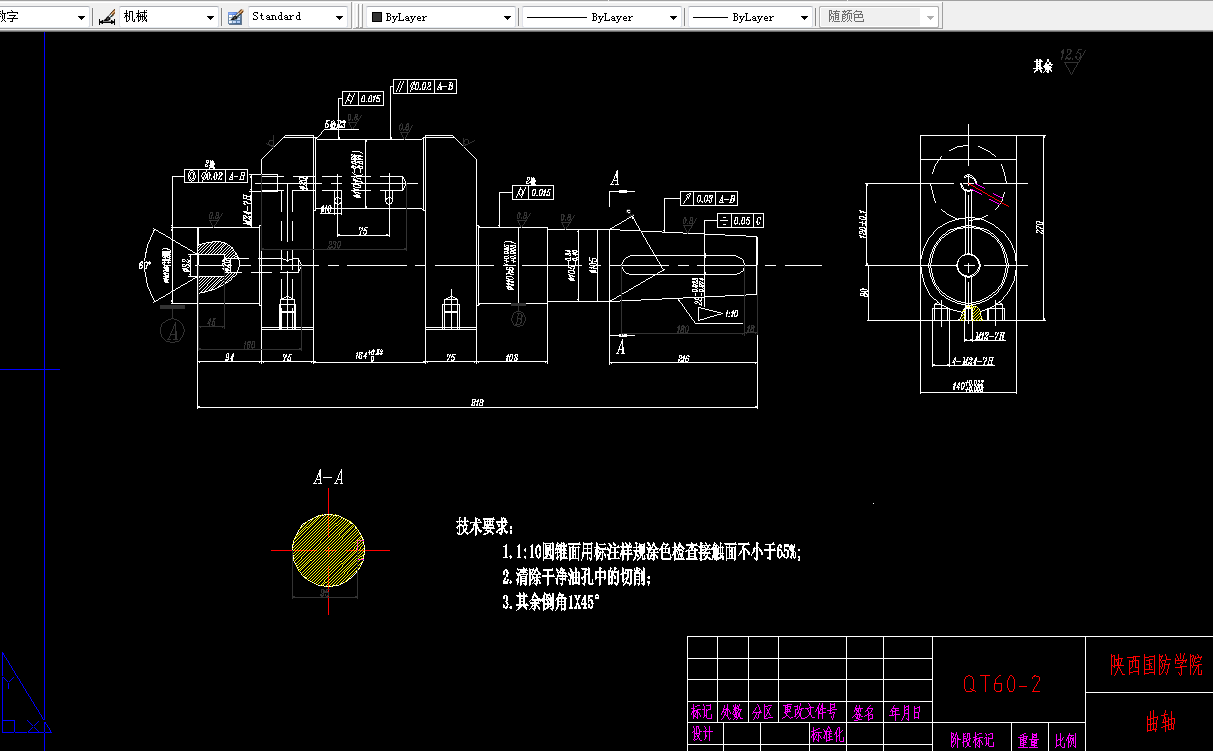
Task: Select the datum A symbol below the shaft end
Action: pos(173,330)
